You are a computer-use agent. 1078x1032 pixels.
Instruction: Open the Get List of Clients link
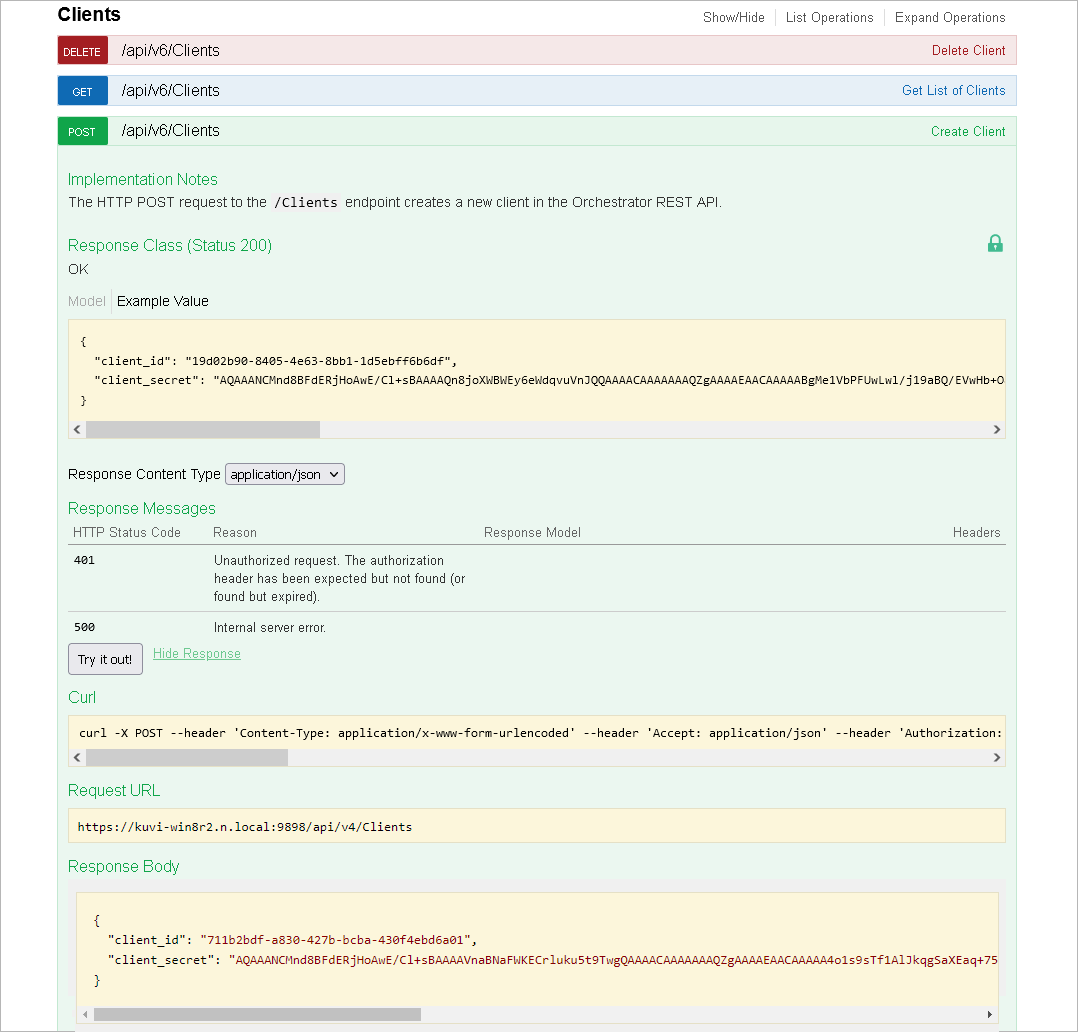[x=954, y=90]
